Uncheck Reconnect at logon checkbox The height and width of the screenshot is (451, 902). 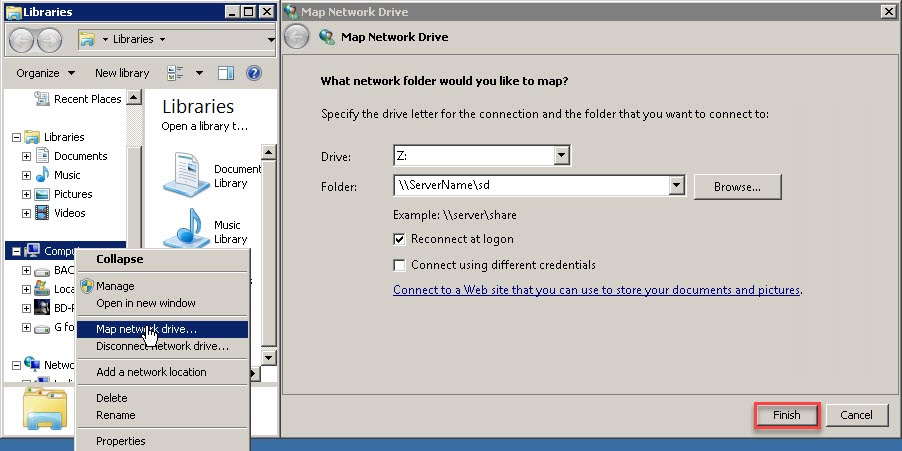400,240
